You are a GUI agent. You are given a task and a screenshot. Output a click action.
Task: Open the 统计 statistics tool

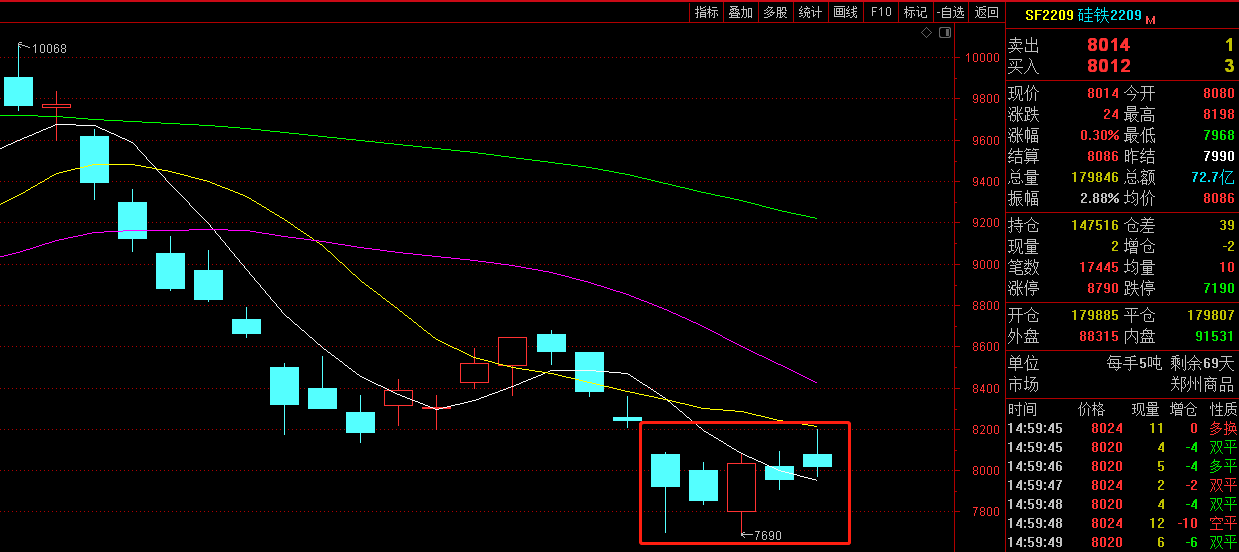pos(810,12)
